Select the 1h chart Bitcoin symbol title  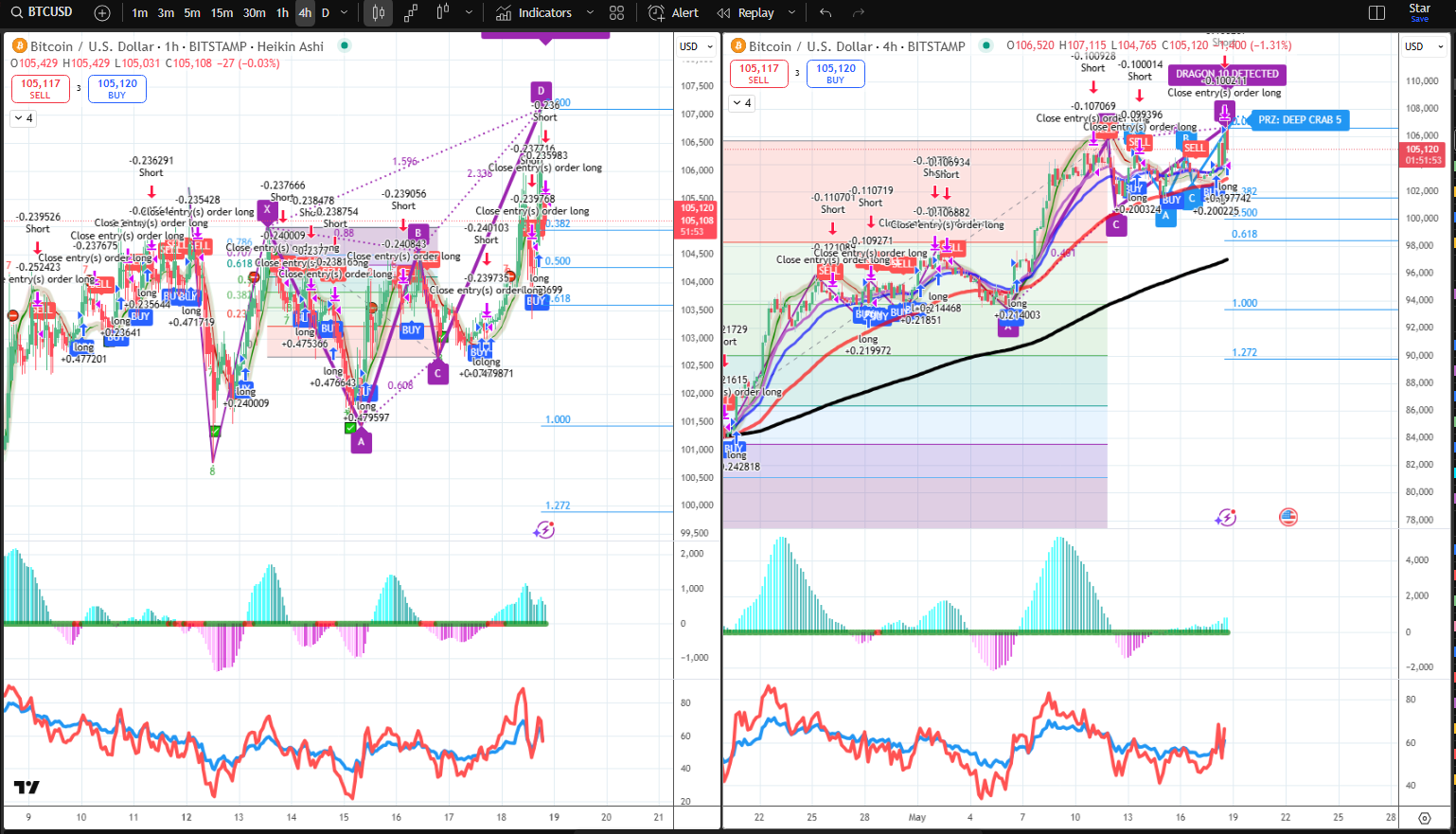click(177, 46)
